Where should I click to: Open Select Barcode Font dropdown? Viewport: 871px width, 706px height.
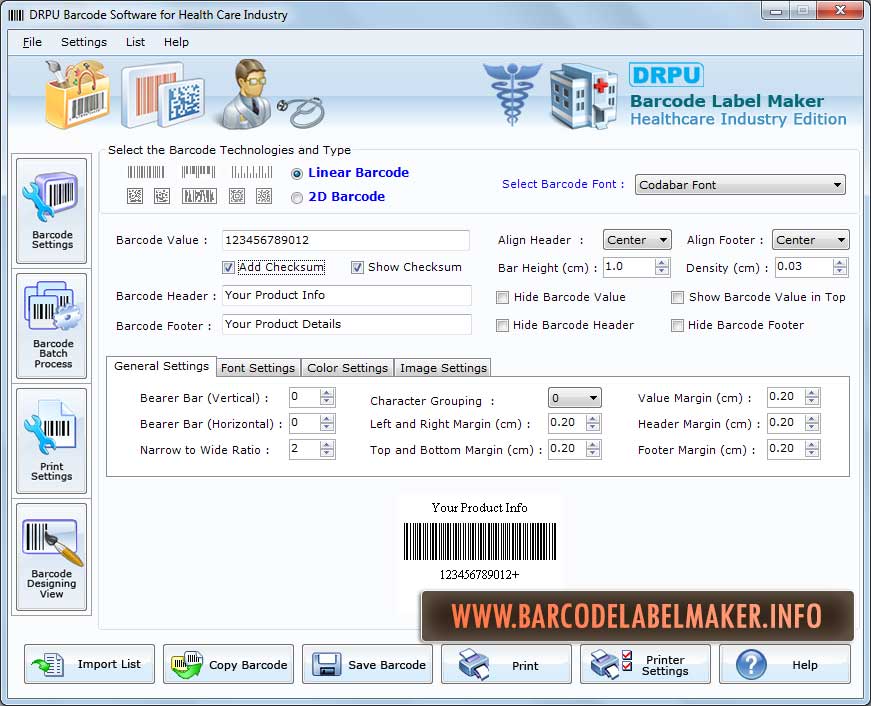[x=740, y=185]
